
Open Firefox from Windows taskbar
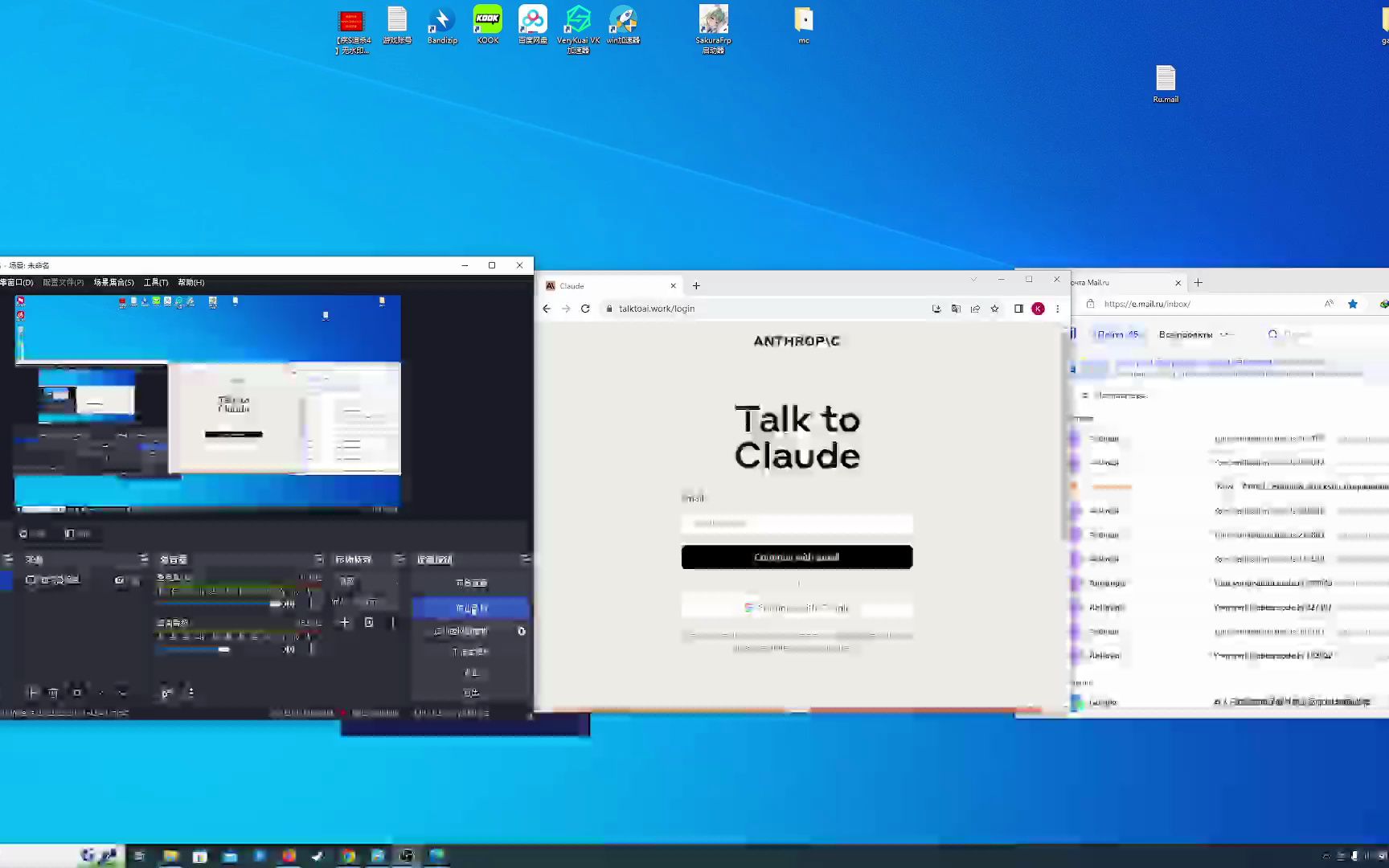pyautogui.click(x=289, y=856)
